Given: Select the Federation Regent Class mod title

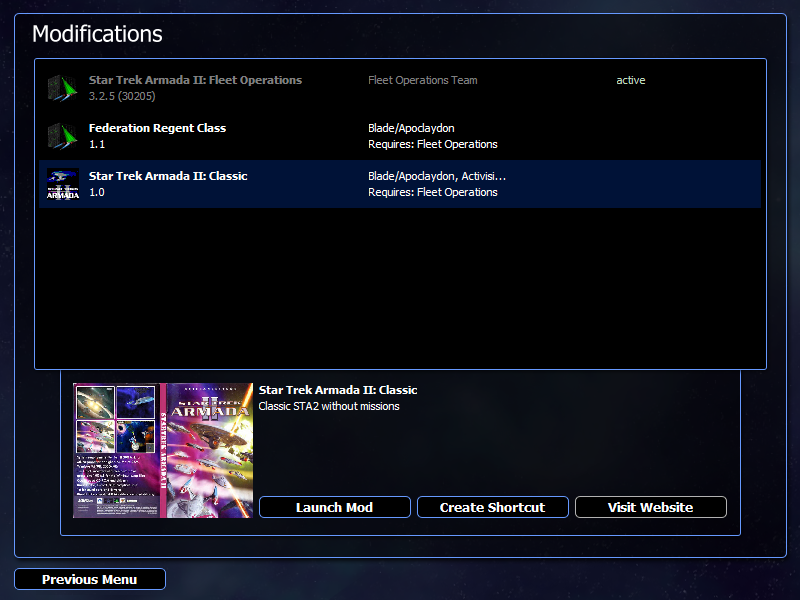Looking at the screenshot, I should coord(157,128).
